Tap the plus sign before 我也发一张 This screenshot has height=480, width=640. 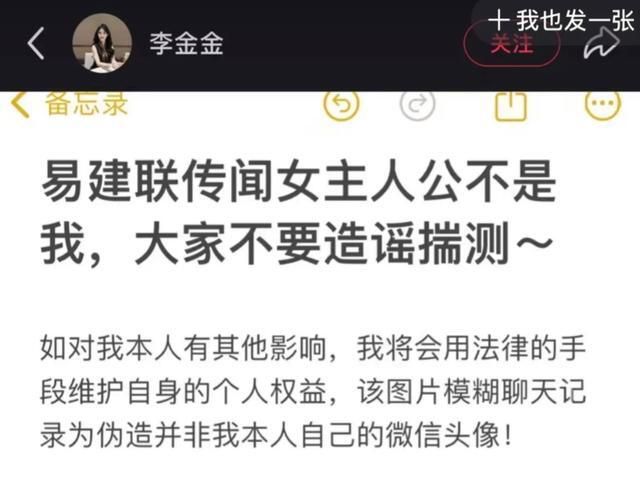point(499,21)
